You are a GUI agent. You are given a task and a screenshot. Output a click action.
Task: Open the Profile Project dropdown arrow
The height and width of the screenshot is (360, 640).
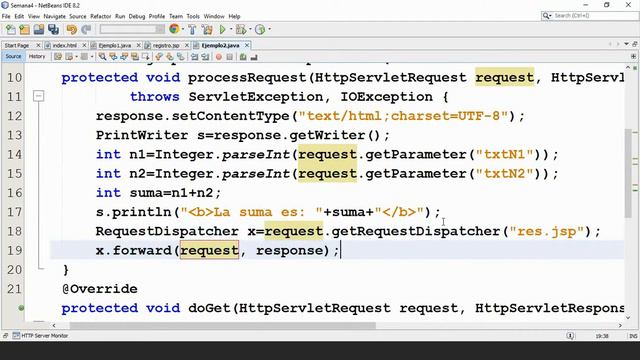click(269, 29)
